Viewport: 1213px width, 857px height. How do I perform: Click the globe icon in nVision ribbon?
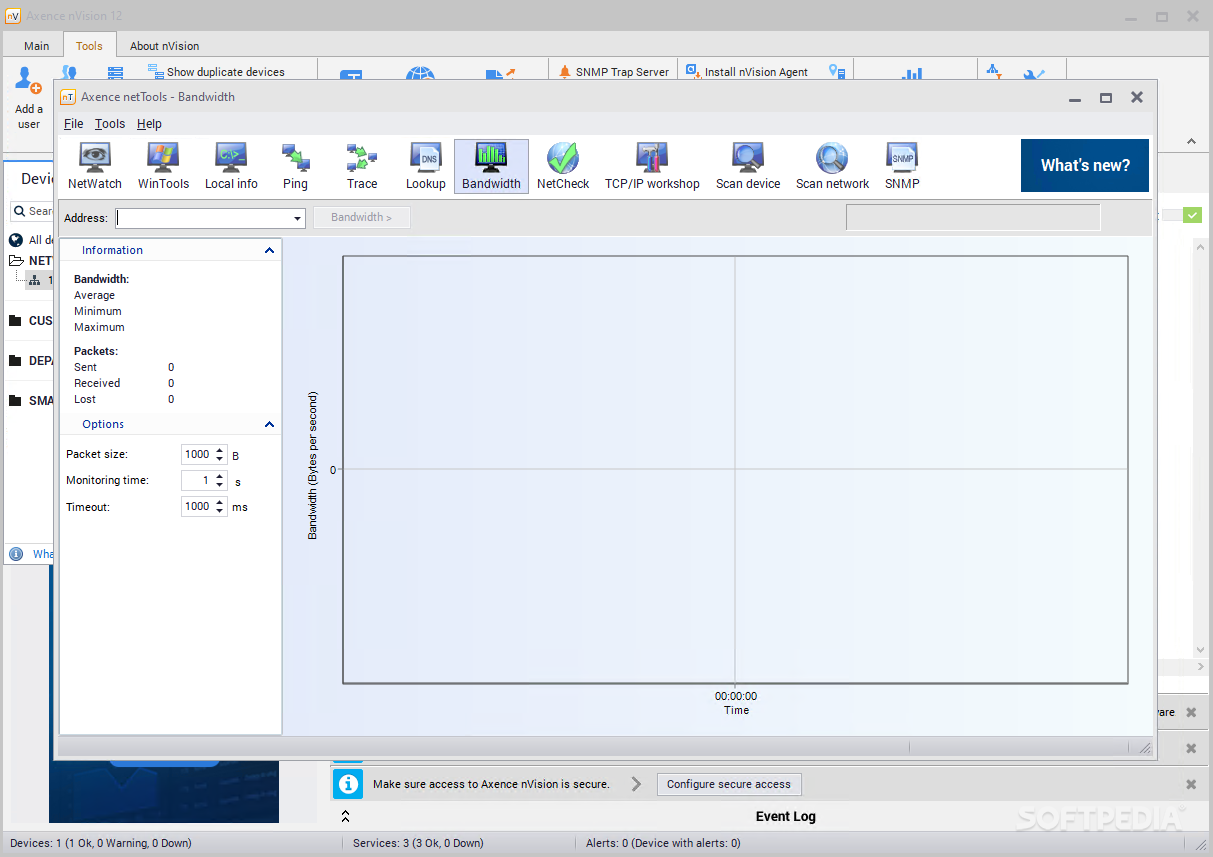click(x=420, y=74)
